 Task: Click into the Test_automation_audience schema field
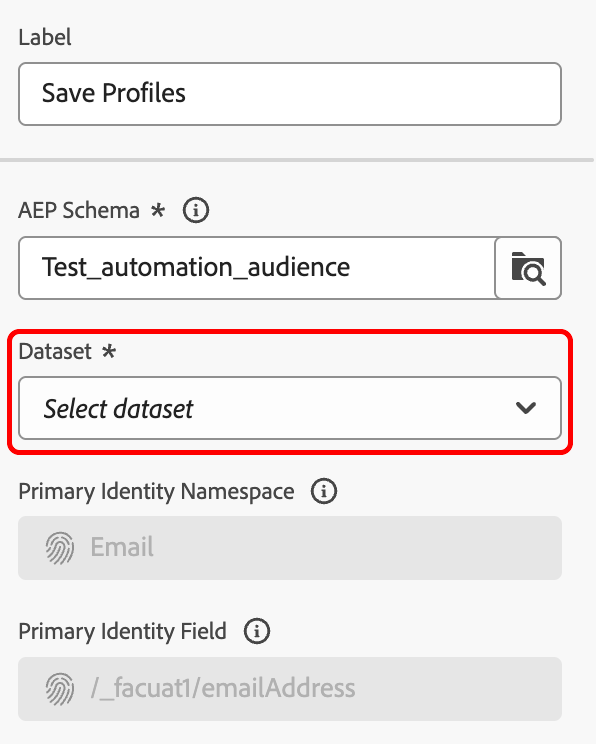pos(257,268)
